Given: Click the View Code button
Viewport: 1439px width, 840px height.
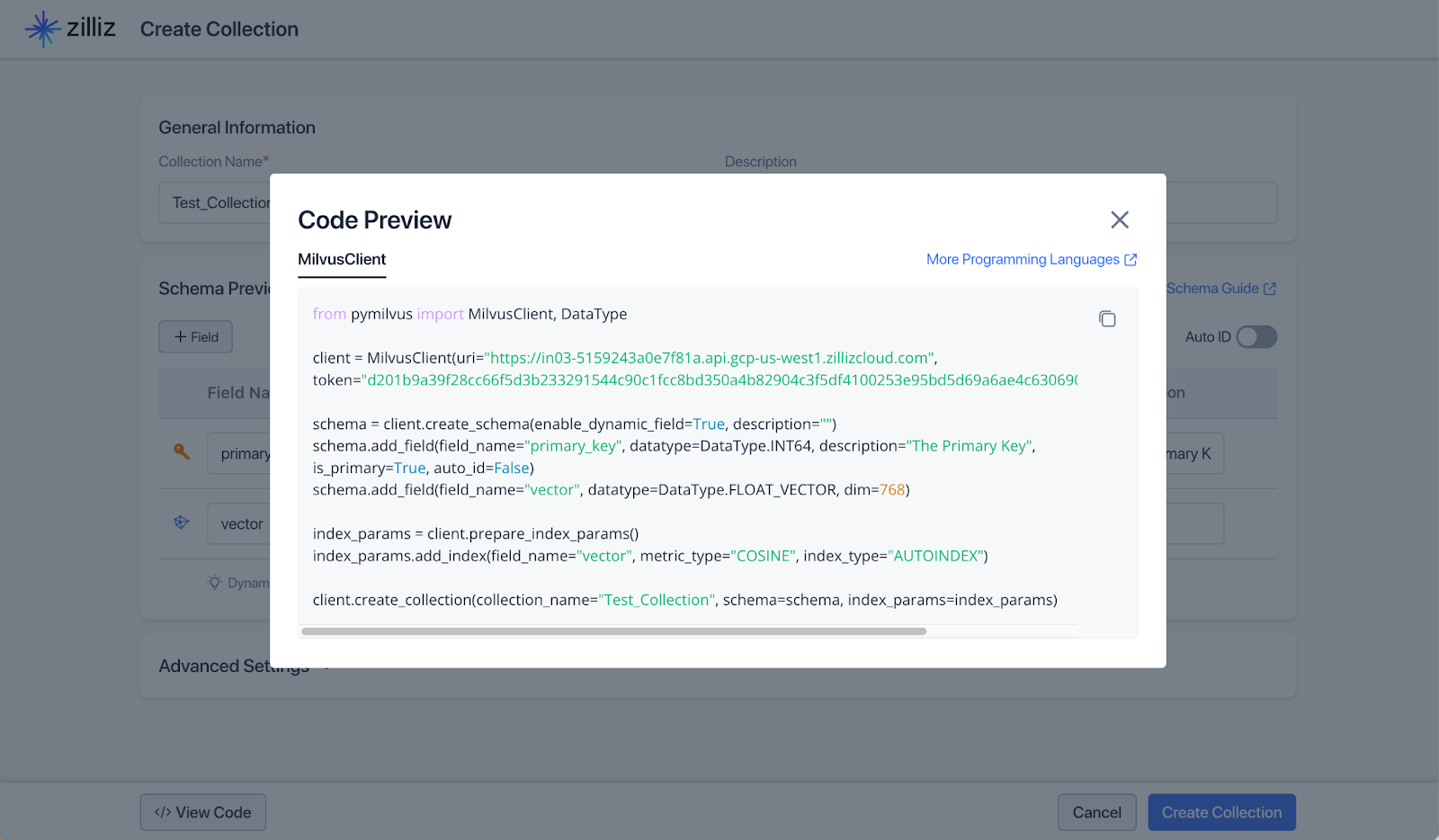Looking at the screenshot, I should pyautogui.click(x=202, y=811).
